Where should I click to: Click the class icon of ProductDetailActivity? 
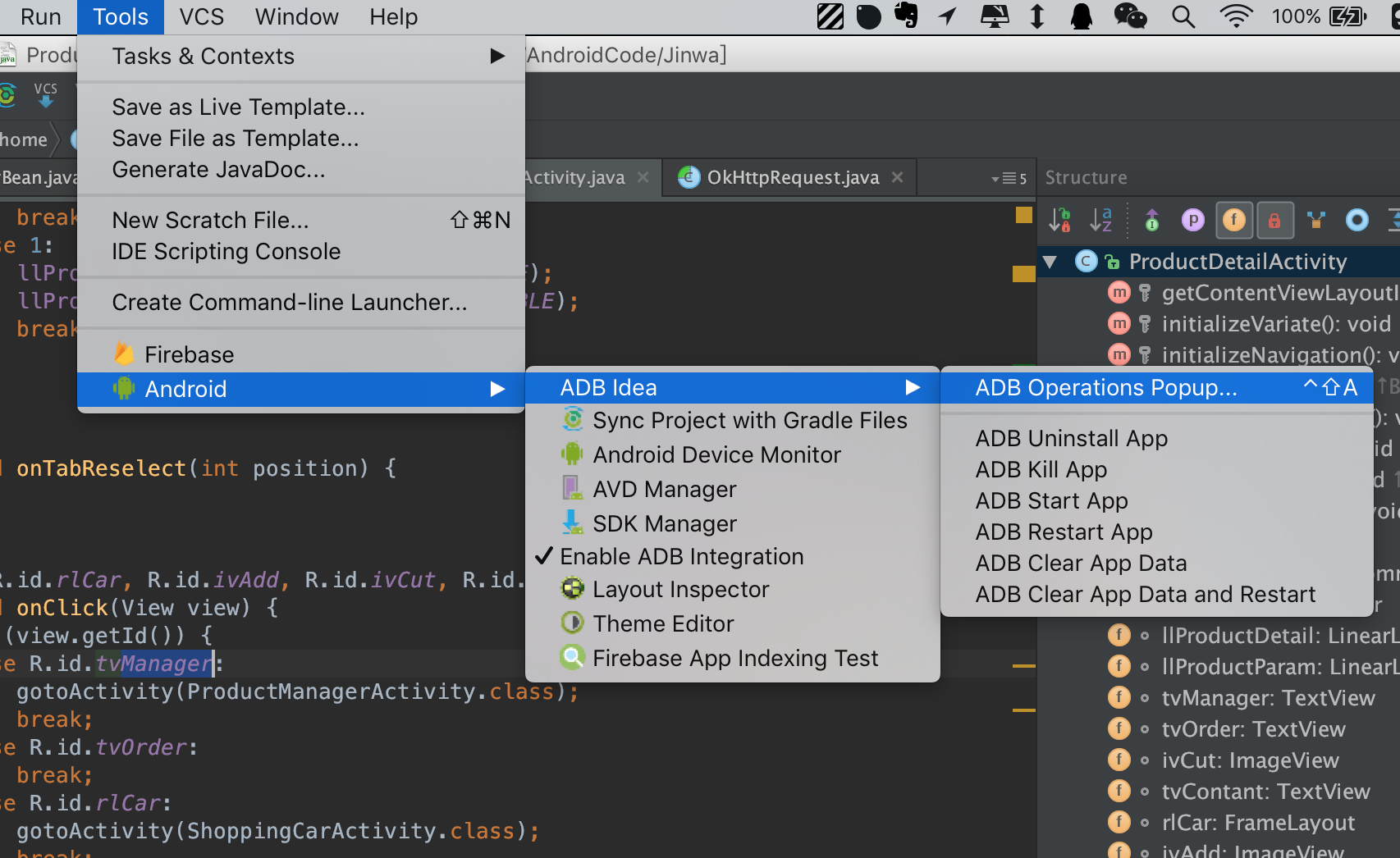[1086, 262]
